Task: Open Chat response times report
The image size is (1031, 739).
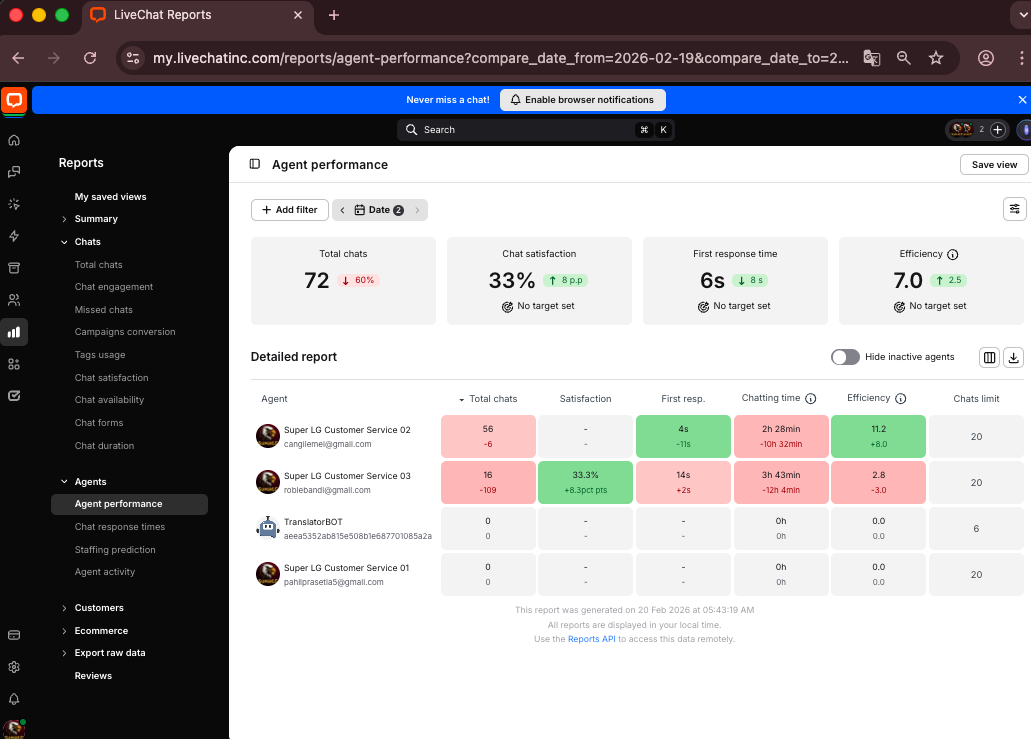Action: point(120,527)
